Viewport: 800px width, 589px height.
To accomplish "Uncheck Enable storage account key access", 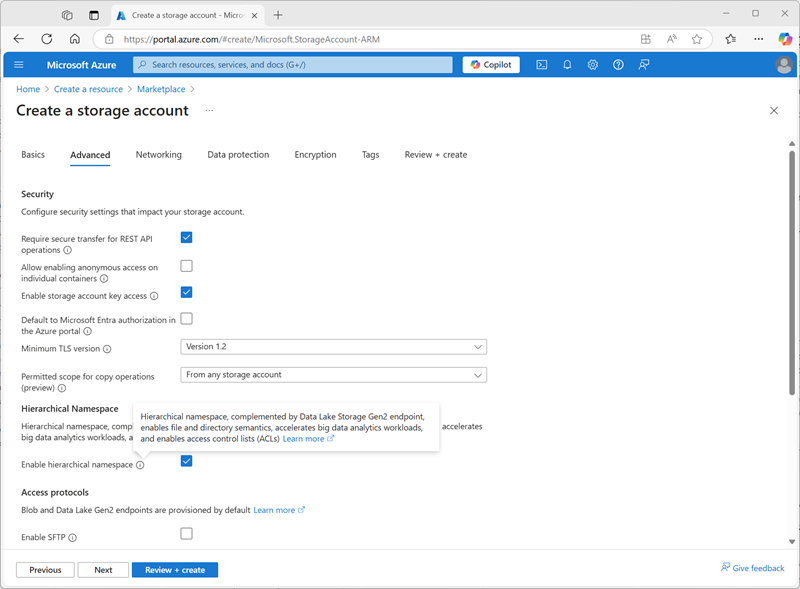I will [x=186, y=292].
